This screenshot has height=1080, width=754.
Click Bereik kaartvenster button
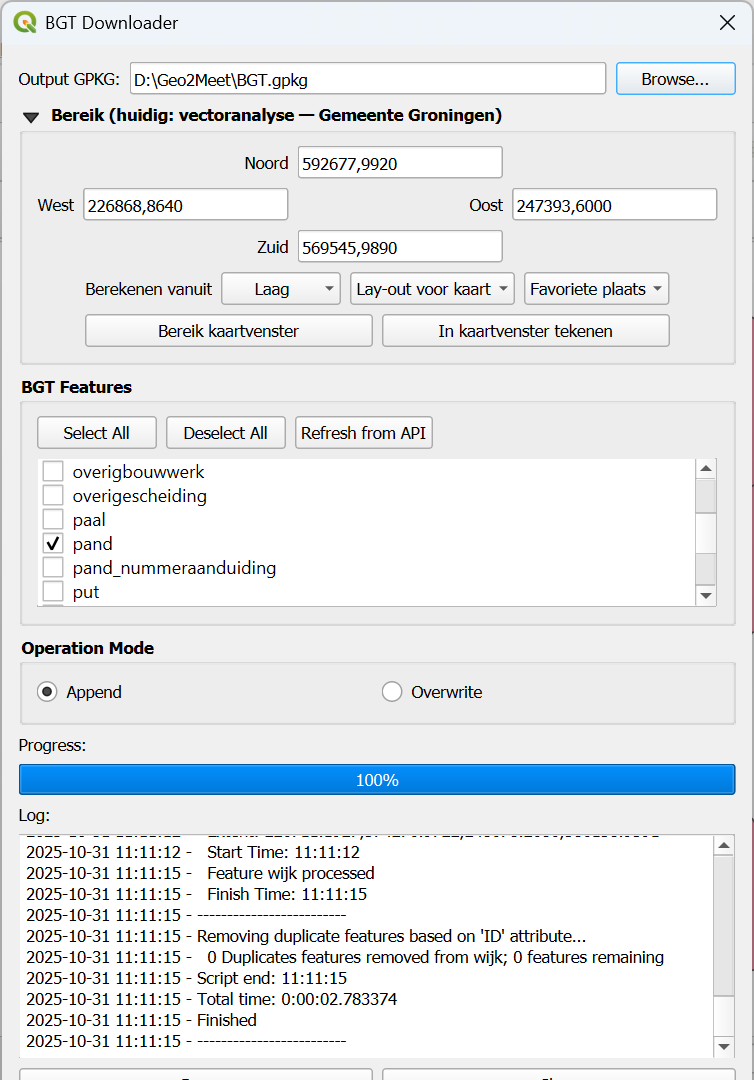click(228, 331)
